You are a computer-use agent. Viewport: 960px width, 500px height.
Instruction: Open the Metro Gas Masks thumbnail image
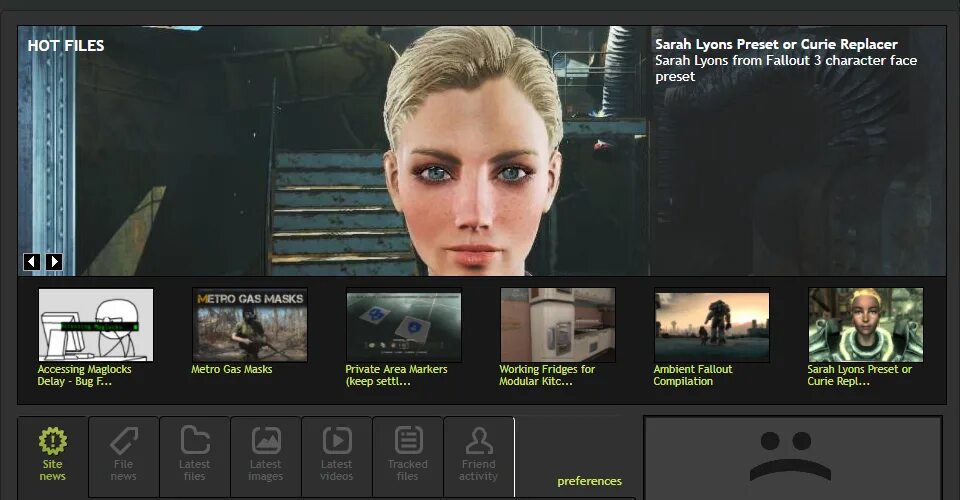(250, 325)
